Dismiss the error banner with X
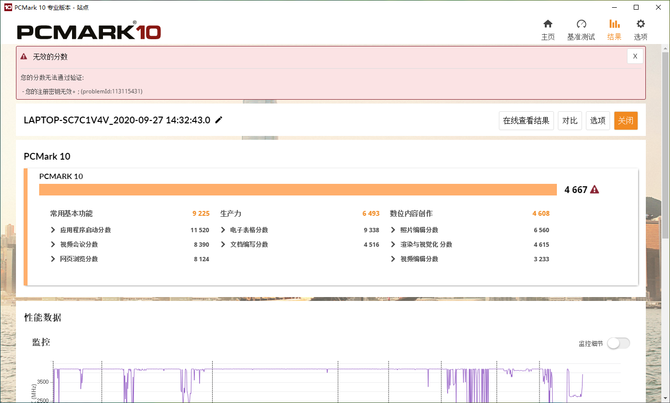The height and width of the screenshot is (403, 670). click(634, 57)
